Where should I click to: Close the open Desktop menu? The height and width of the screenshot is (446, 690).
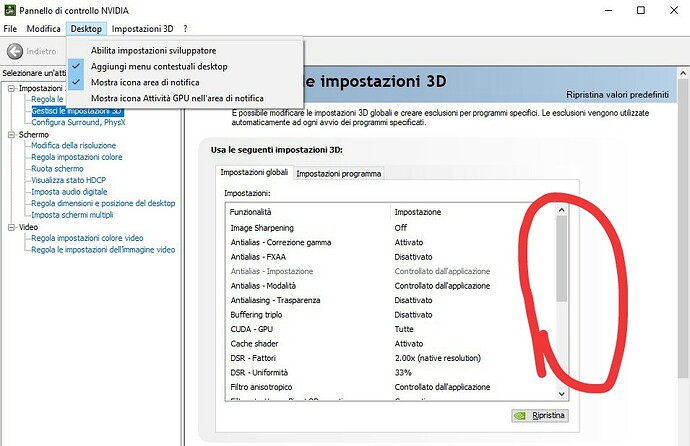pyautogui.click(x=86, y=29)
